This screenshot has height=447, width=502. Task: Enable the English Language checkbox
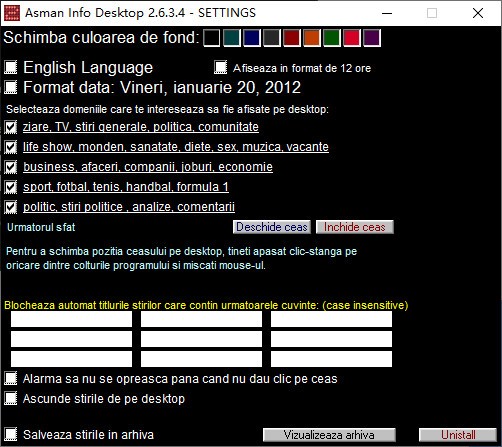click(11, 67)
